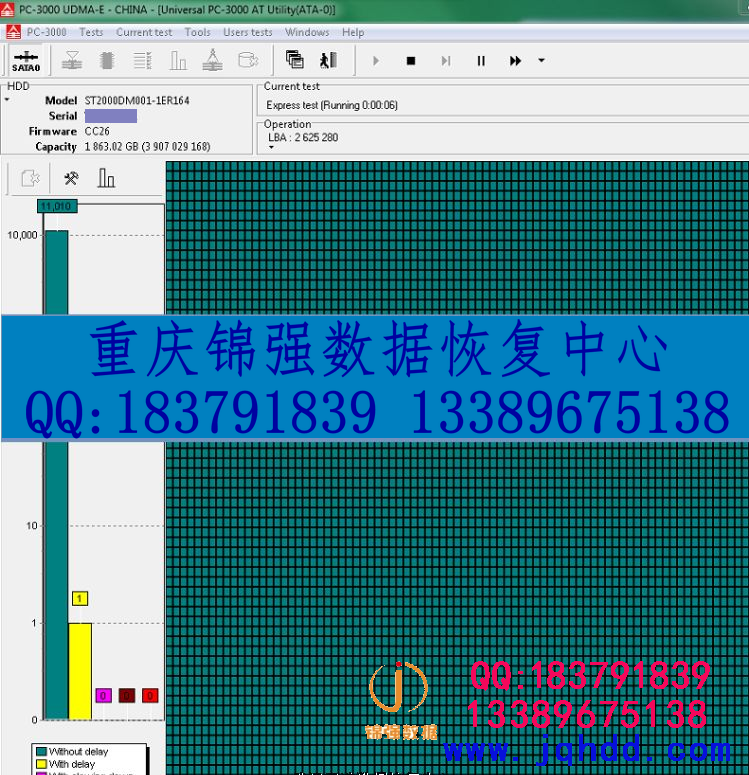The width and height of the screenshot is (749, 775).
Task: Click the Without delay legend entry
Action: click(x=72, y=752)
